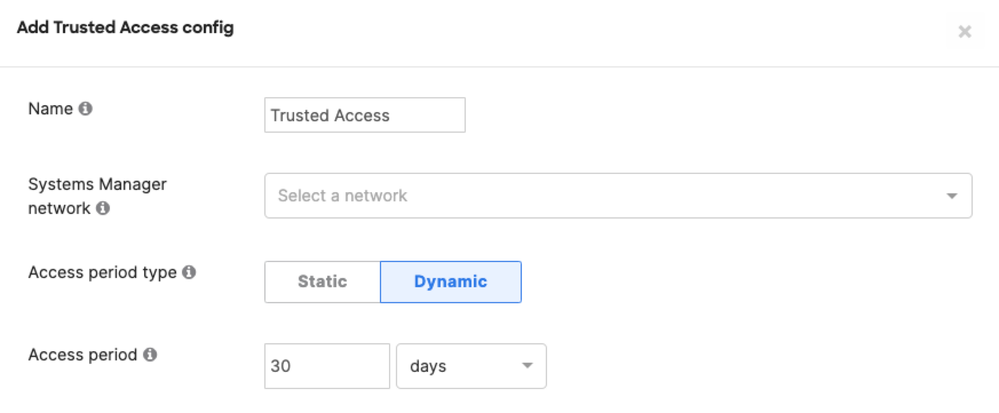Click the info icon beside Access period
This screenshot has height=413, width=999.
(150, 355)
